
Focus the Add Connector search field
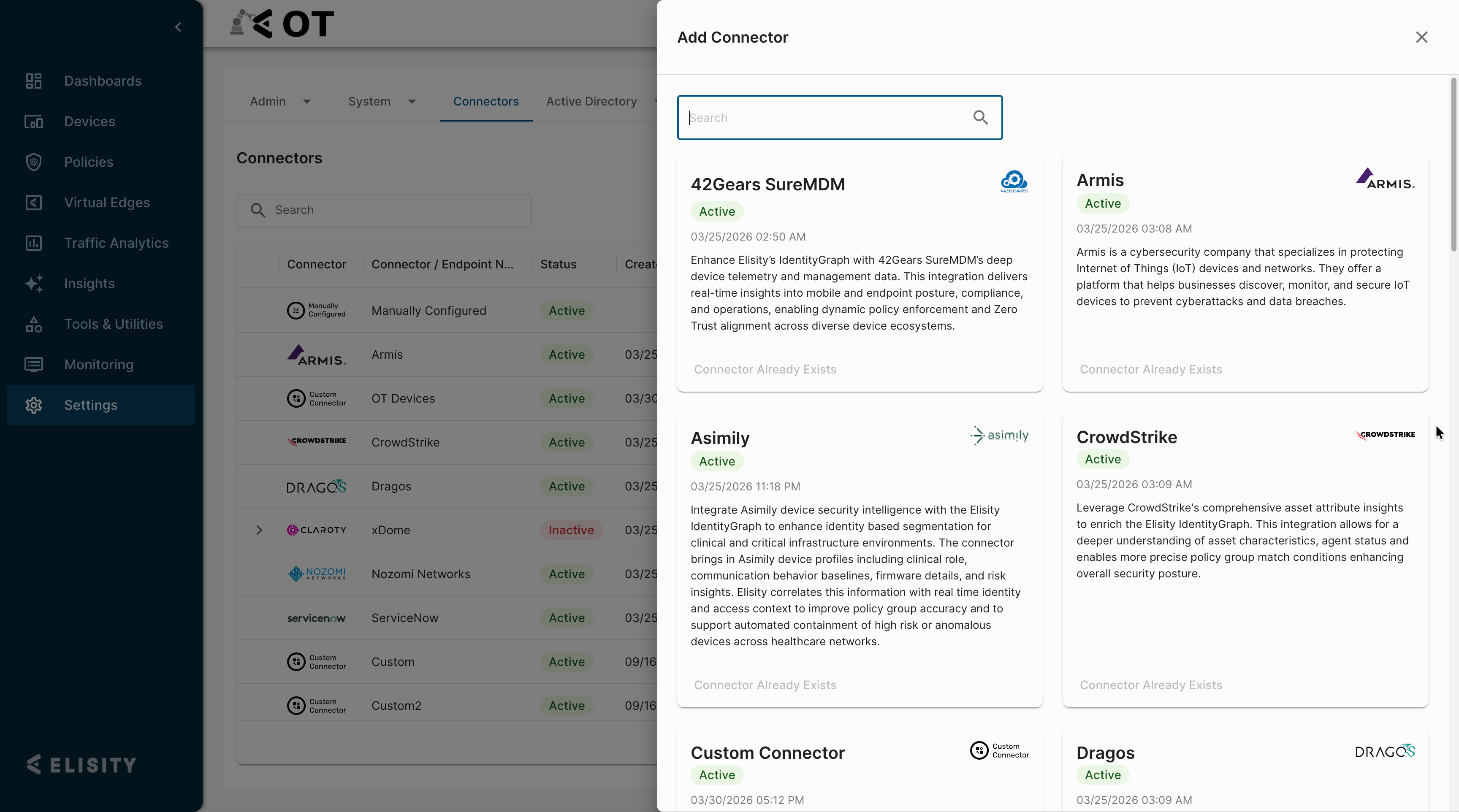tap(839, 118)
